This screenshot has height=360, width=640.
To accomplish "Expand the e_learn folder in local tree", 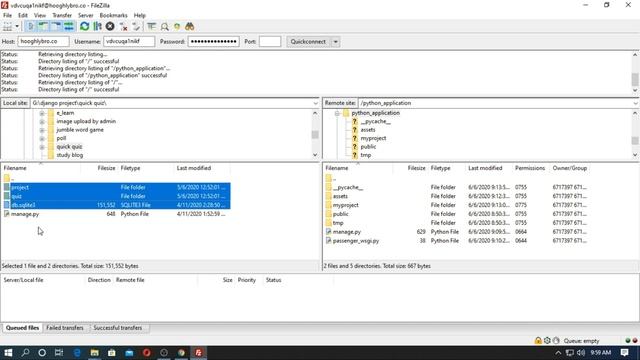I will pyautogui.click(x=42, y=113).
